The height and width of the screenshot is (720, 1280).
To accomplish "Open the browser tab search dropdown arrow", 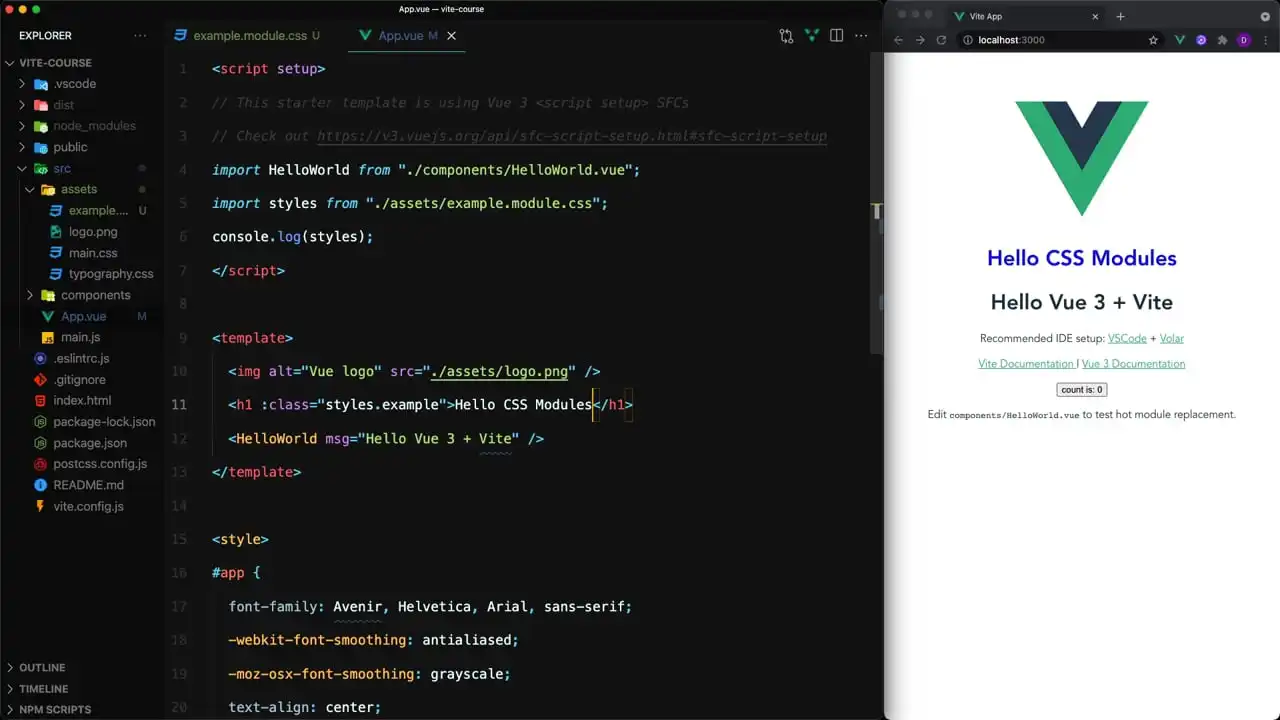I will pyautogui.click(x=1264, y=16).
